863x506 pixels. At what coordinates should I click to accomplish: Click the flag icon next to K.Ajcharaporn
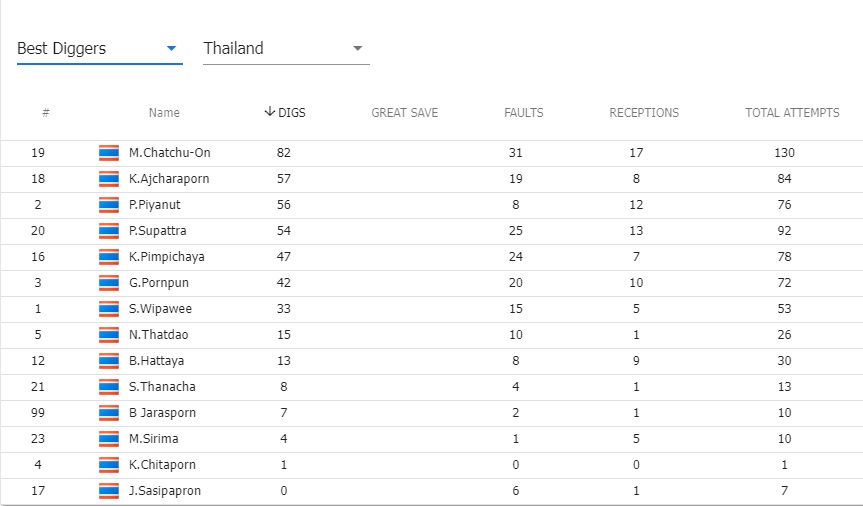coord(108,178)
